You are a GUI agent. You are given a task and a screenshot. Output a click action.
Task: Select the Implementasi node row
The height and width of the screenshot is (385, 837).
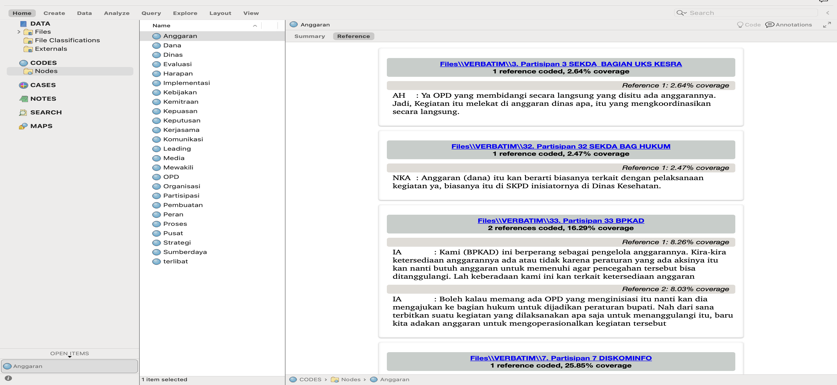(212, 83)
